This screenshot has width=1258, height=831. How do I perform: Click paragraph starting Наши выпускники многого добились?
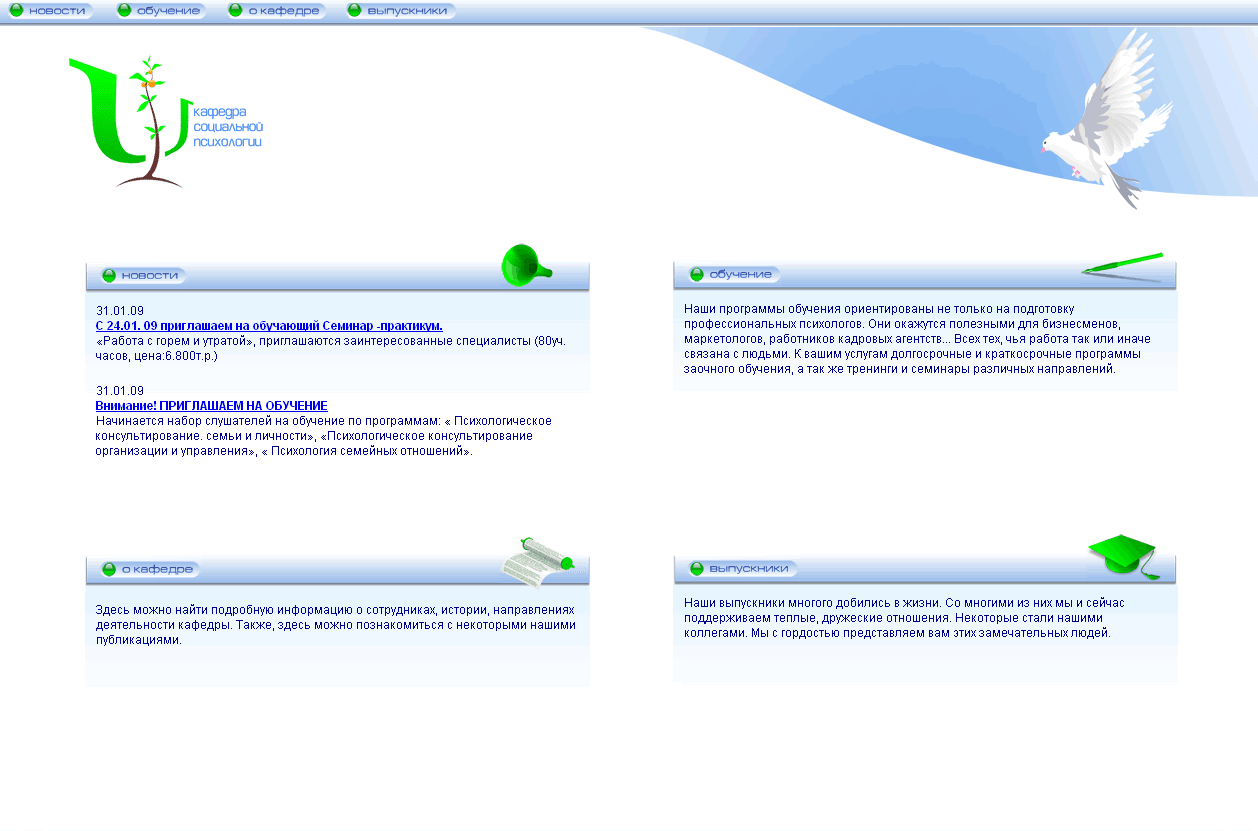tap(904, 618)
